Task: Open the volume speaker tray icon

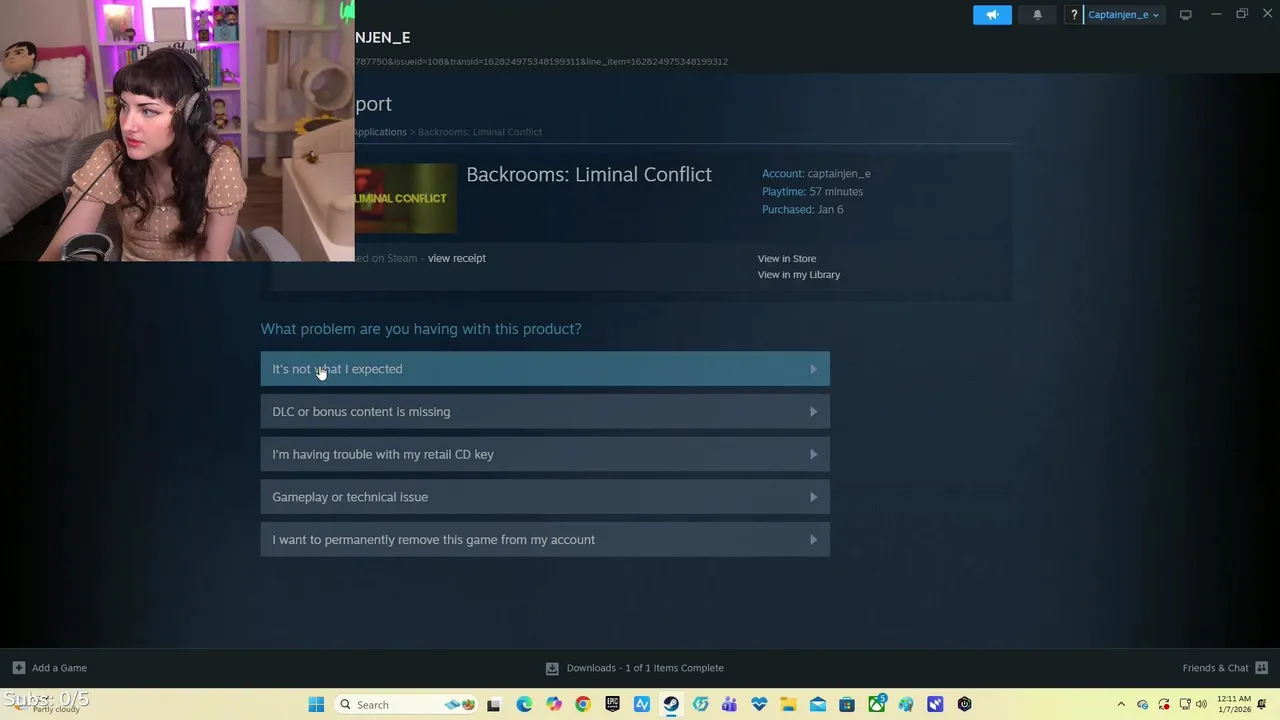Action: tap(1201, 705)
